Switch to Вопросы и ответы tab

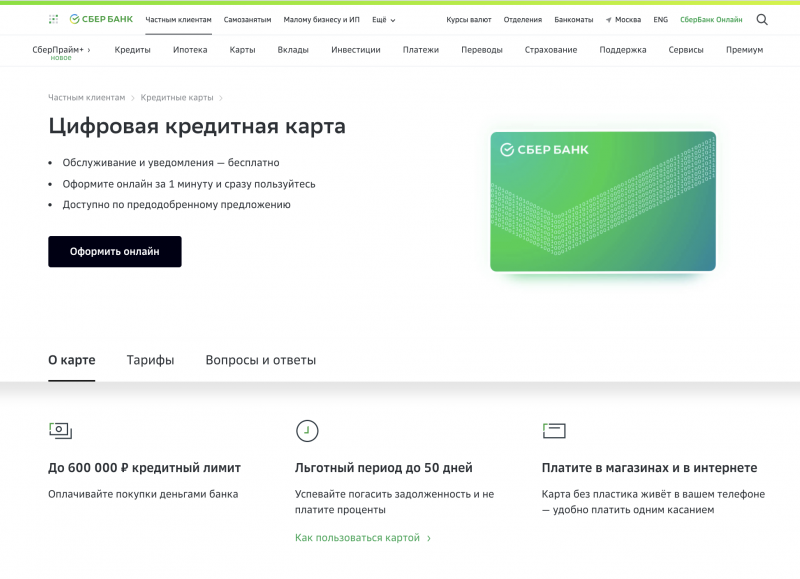click(261, 360)
